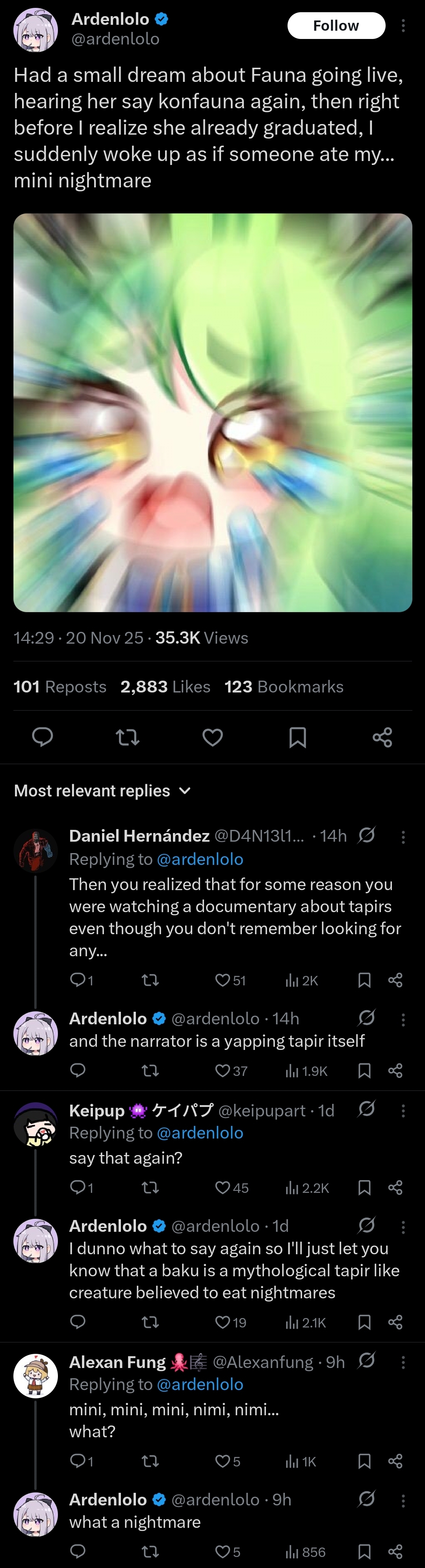This screenshot has height=1568, width=425.
Task: Open Alexan Fung's profile avatar
Action: pos(36,1375)
